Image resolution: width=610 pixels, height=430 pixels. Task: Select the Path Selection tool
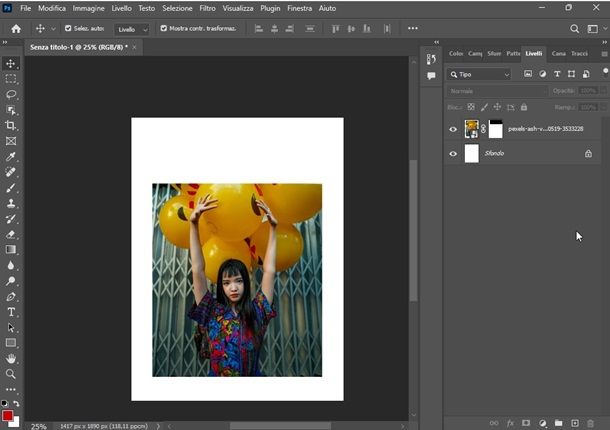11,328
